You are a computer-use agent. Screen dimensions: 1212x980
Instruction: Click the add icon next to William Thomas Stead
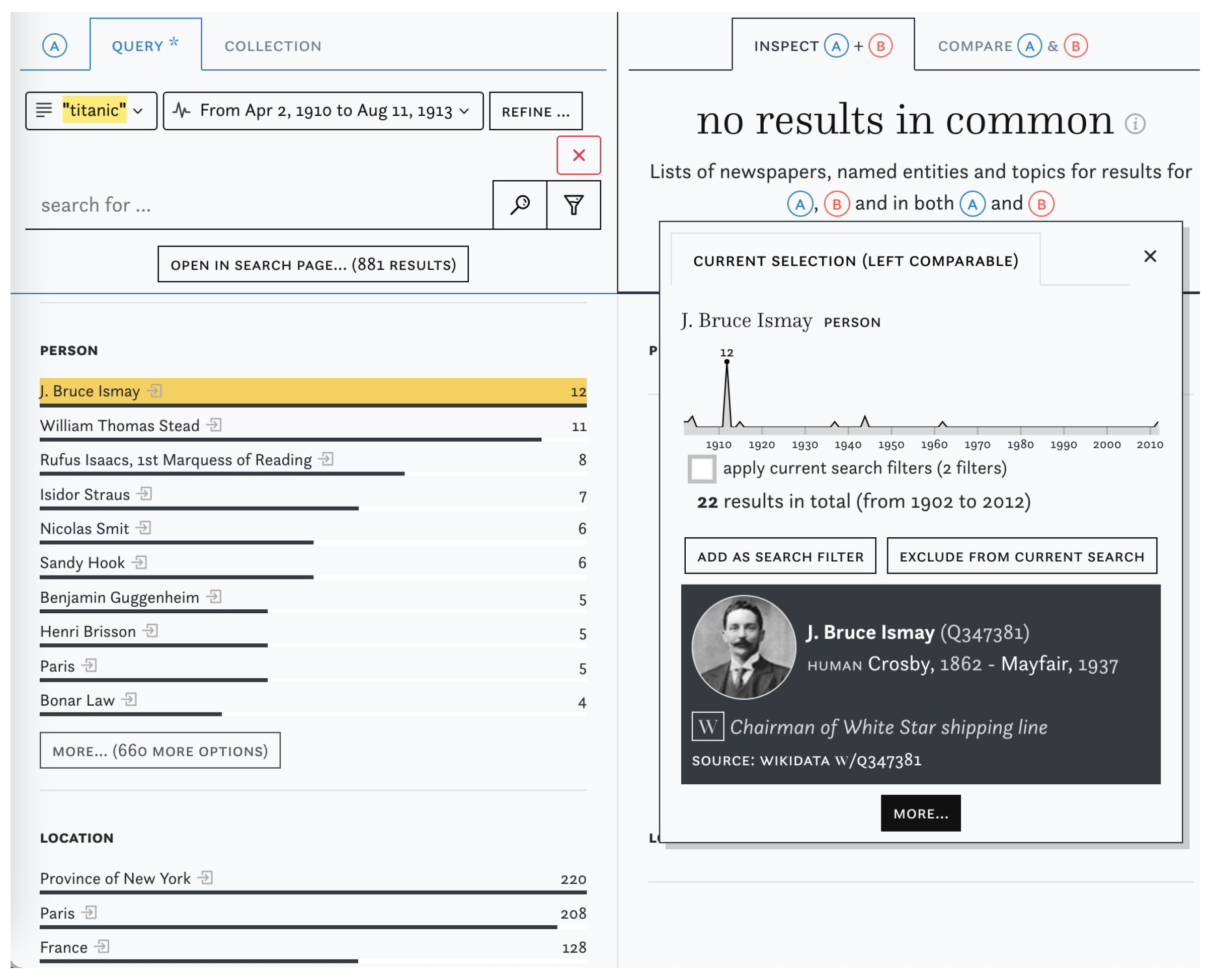coord(214,425)
